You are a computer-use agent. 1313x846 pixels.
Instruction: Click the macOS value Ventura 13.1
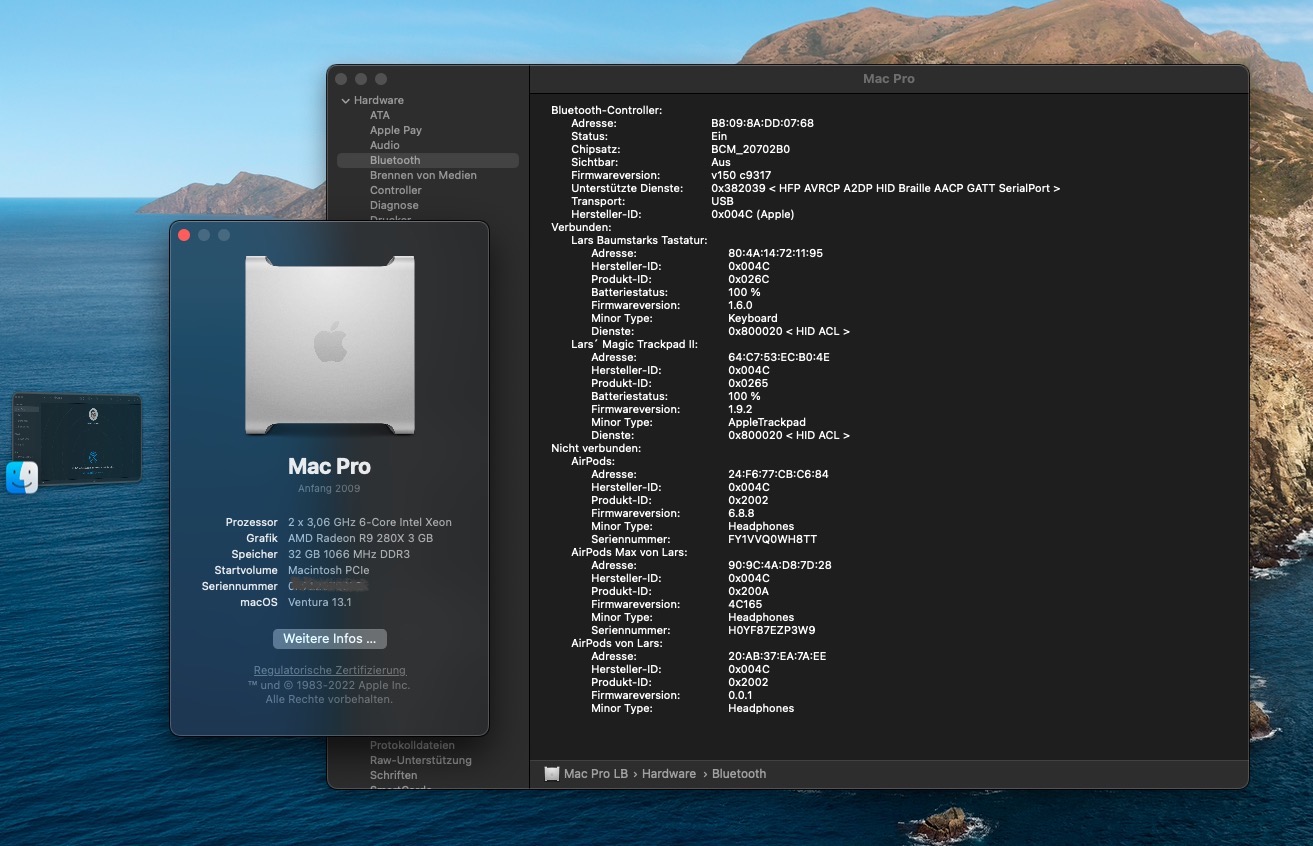[x=320, y=602]
